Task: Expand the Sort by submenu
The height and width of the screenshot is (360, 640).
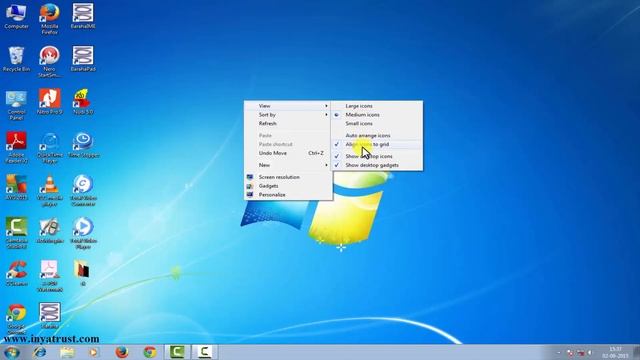Action: coord(288,115)
